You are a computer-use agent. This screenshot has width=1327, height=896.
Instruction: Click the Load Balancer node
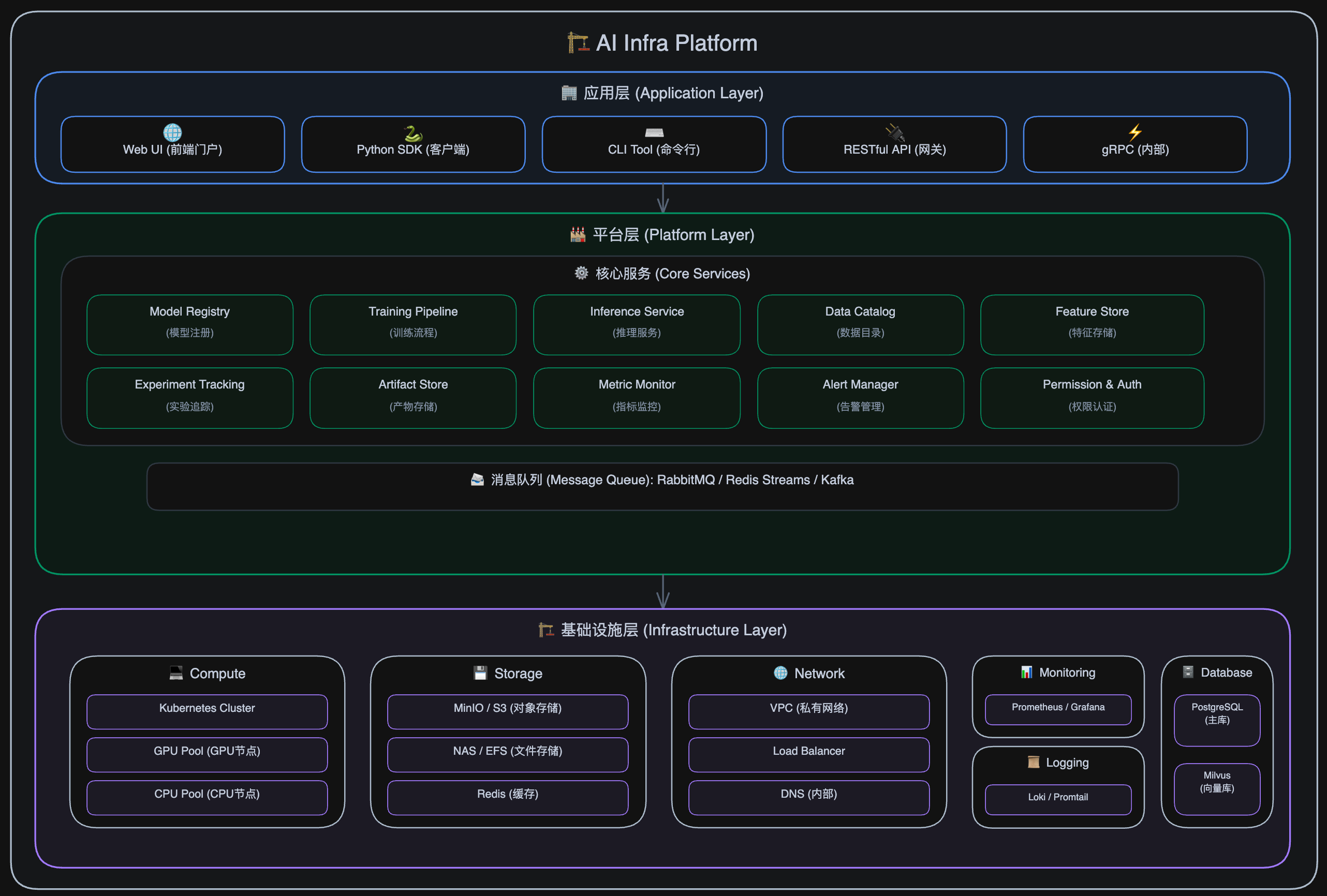click(x=809, y=754)
